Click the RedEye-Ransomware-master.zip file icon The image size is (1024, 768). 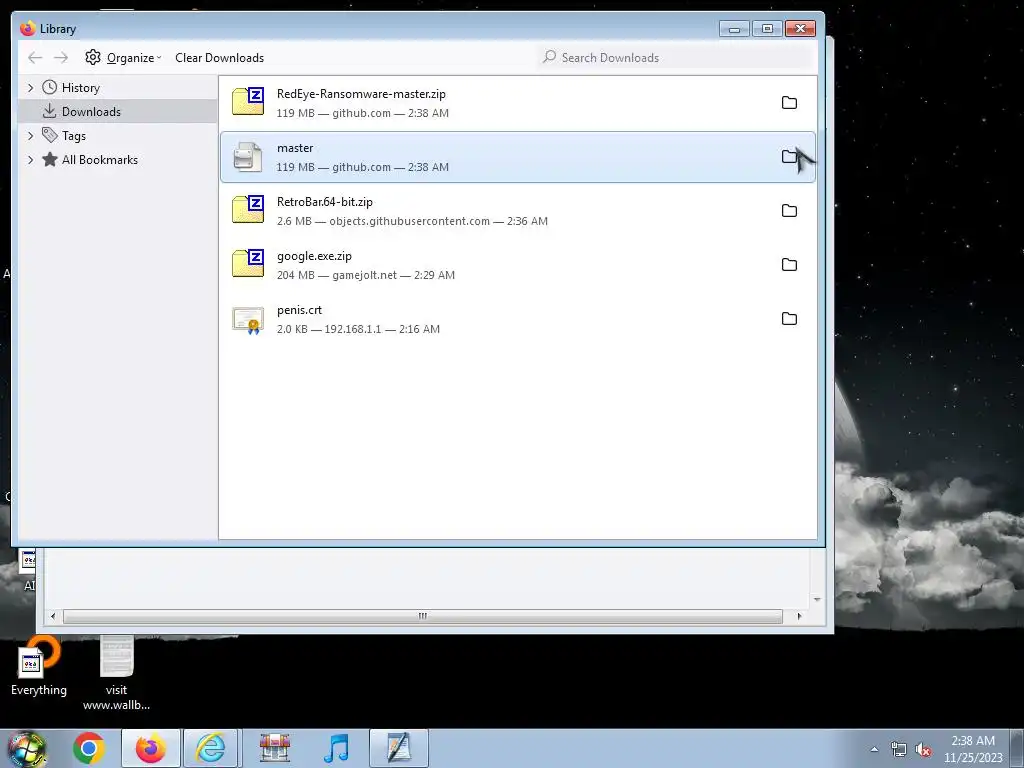(x=248, y=102)
